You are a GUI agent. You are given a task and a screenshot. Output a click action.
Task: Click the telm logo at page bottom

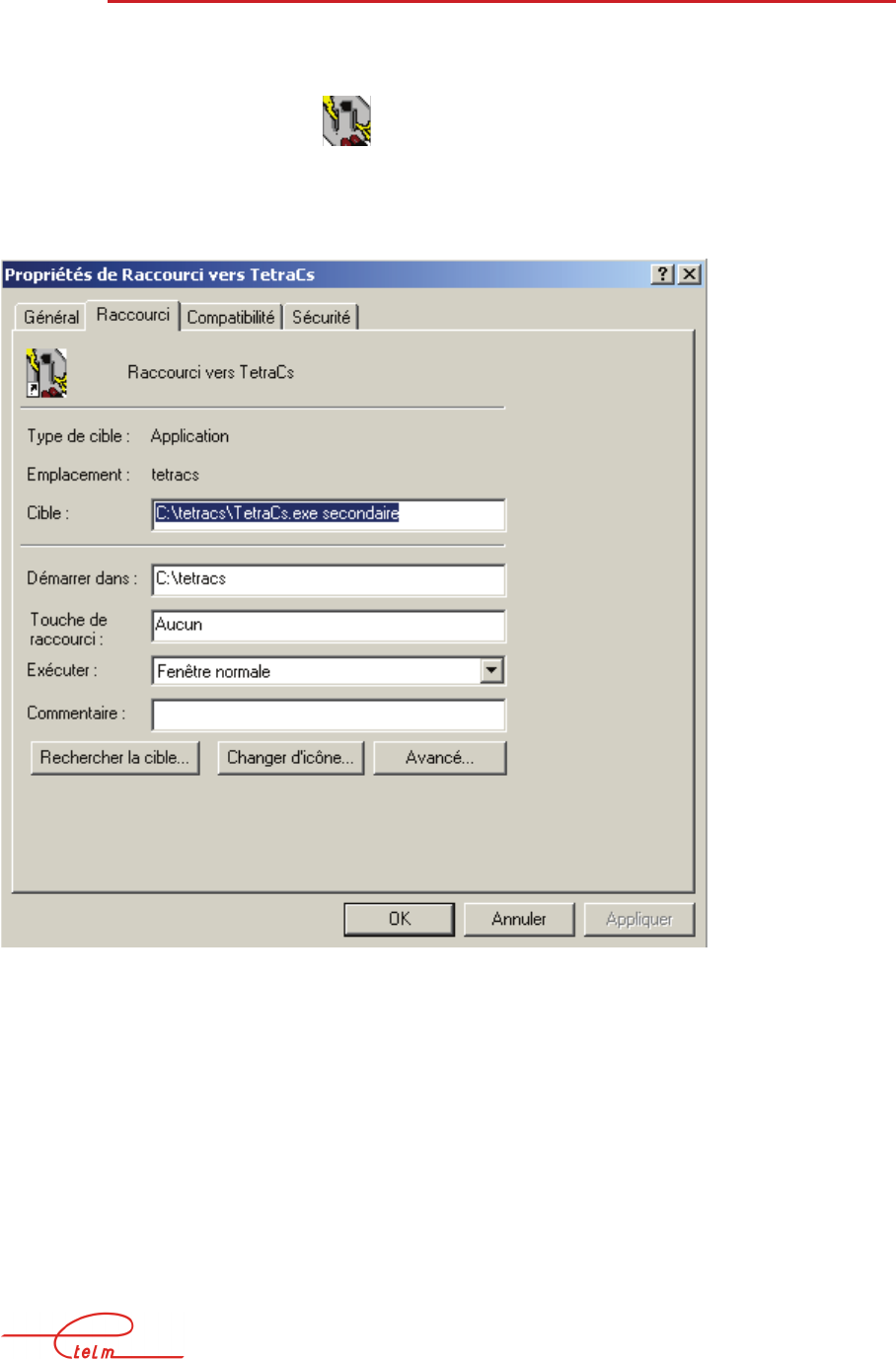(x=93, y=1337)
